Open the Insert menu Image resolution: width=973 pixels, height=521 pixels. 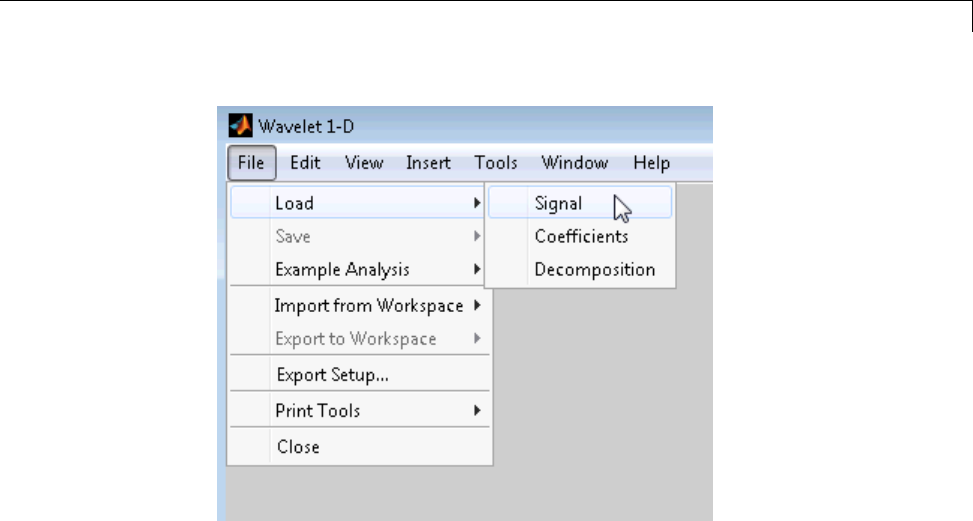(x=428, y=163)
